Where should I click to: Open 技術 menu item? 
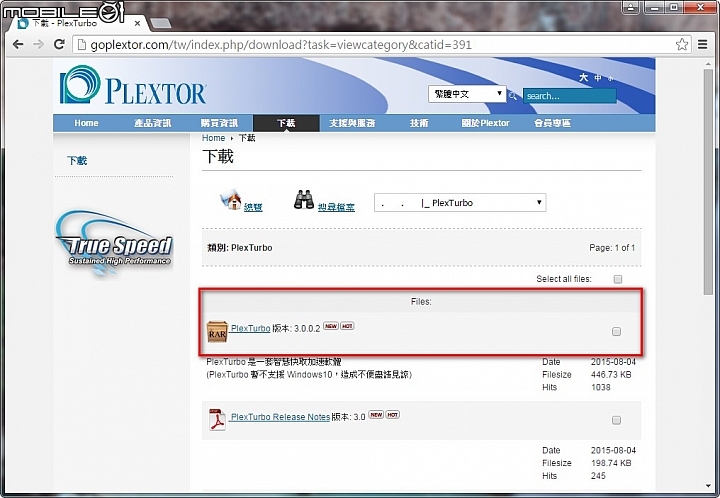(419, 123)
